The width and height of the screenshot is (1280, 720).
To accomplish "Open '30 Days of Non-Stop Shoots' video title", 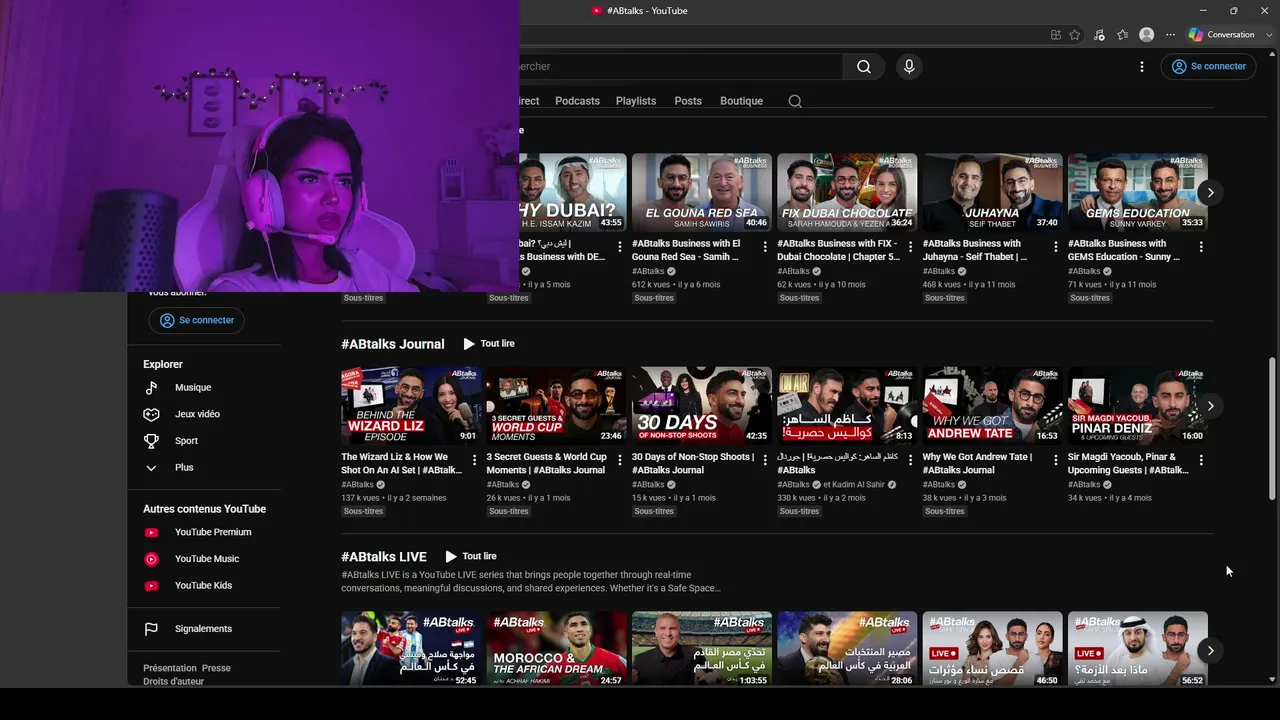I will click(x=693, y=464).
